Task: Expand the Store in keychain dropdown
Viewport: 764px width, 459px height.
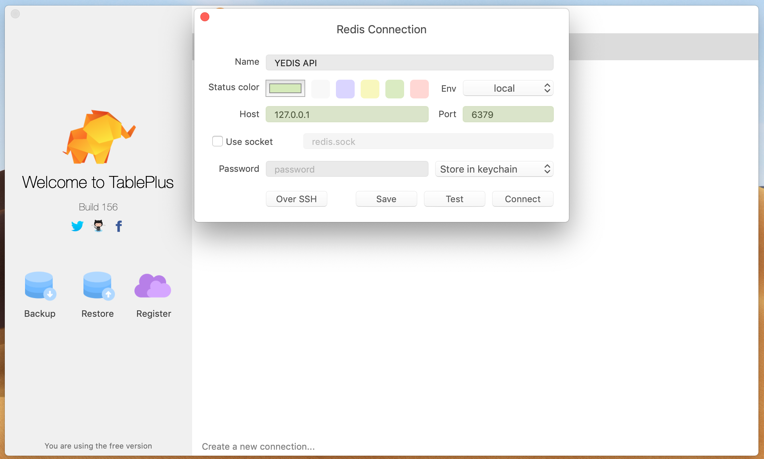Action: (x=494, y=169)
